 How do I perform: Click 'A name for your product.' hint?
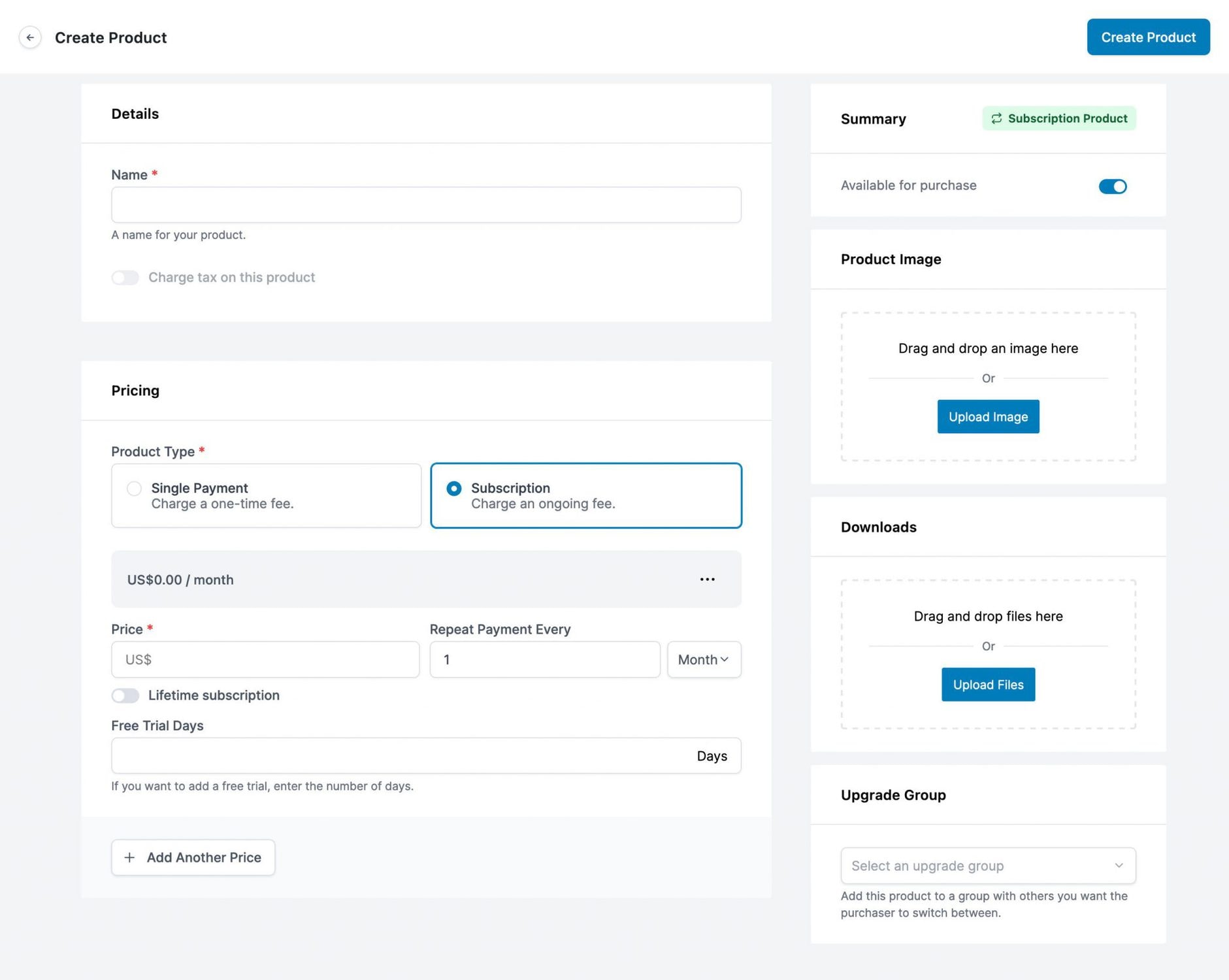tap(178, 235)
